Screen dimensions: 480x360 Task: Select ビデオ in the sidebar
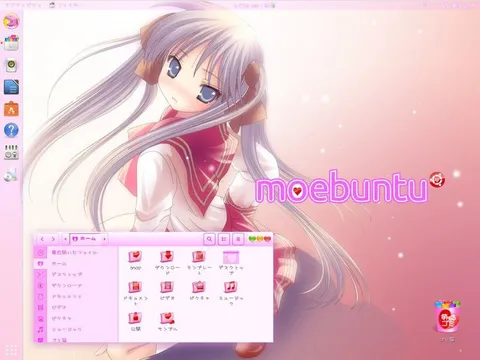pyautogui.click(x=76, y=307)
